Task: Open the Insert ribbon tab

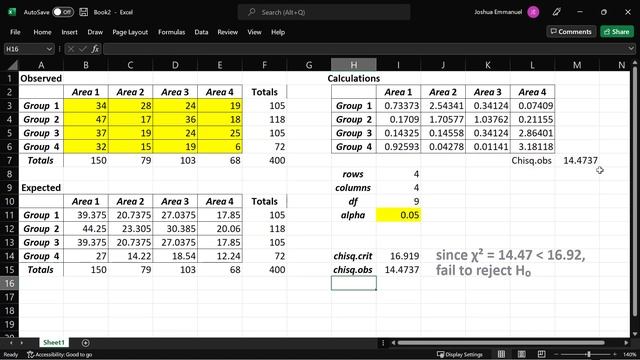Action: [x=69, y=32]
